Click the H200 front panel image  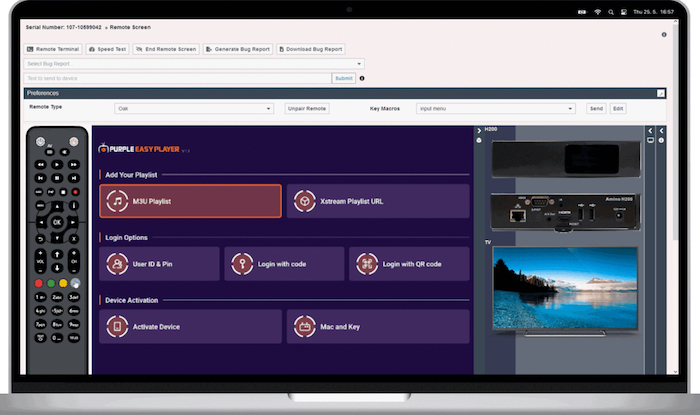[566, 159]
